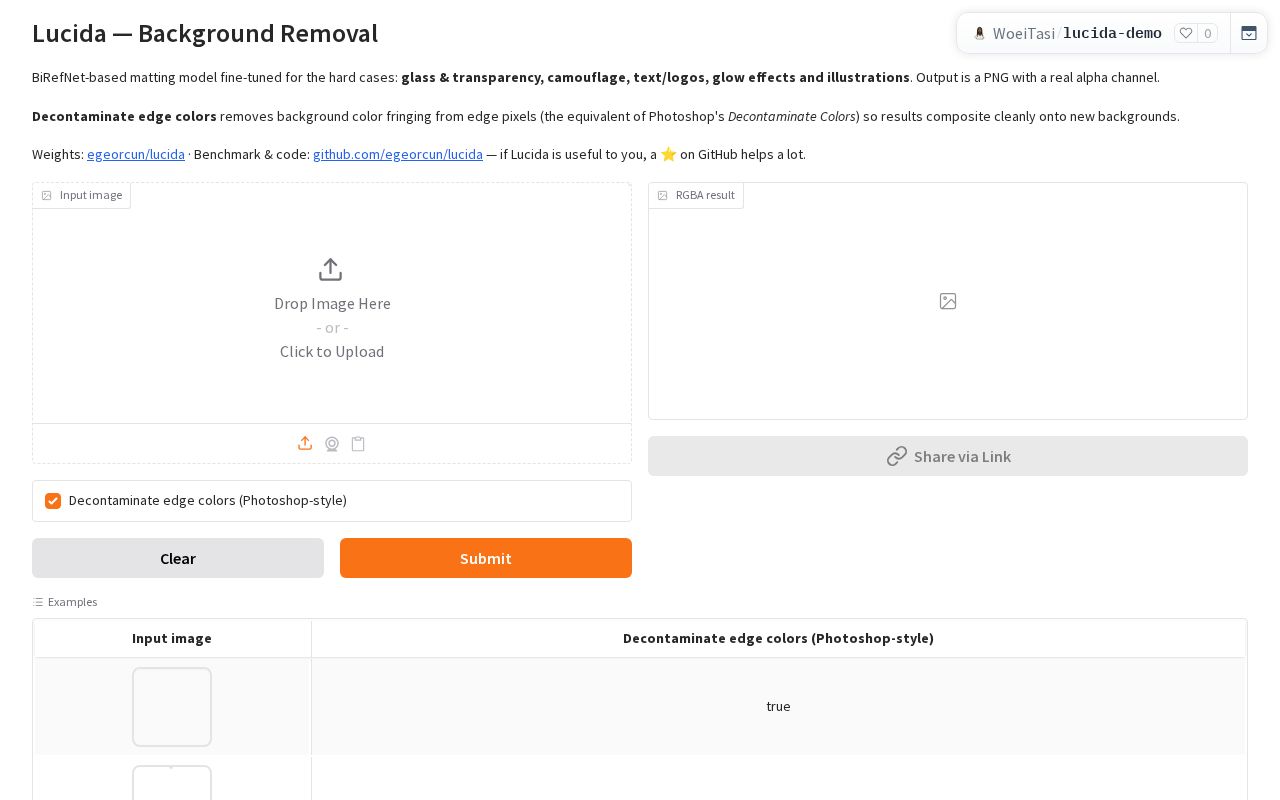The width and height of the screenshot is (1280, 800).
Task: Open the space menu icon at top right
Action: click(x=1249, y=33)
